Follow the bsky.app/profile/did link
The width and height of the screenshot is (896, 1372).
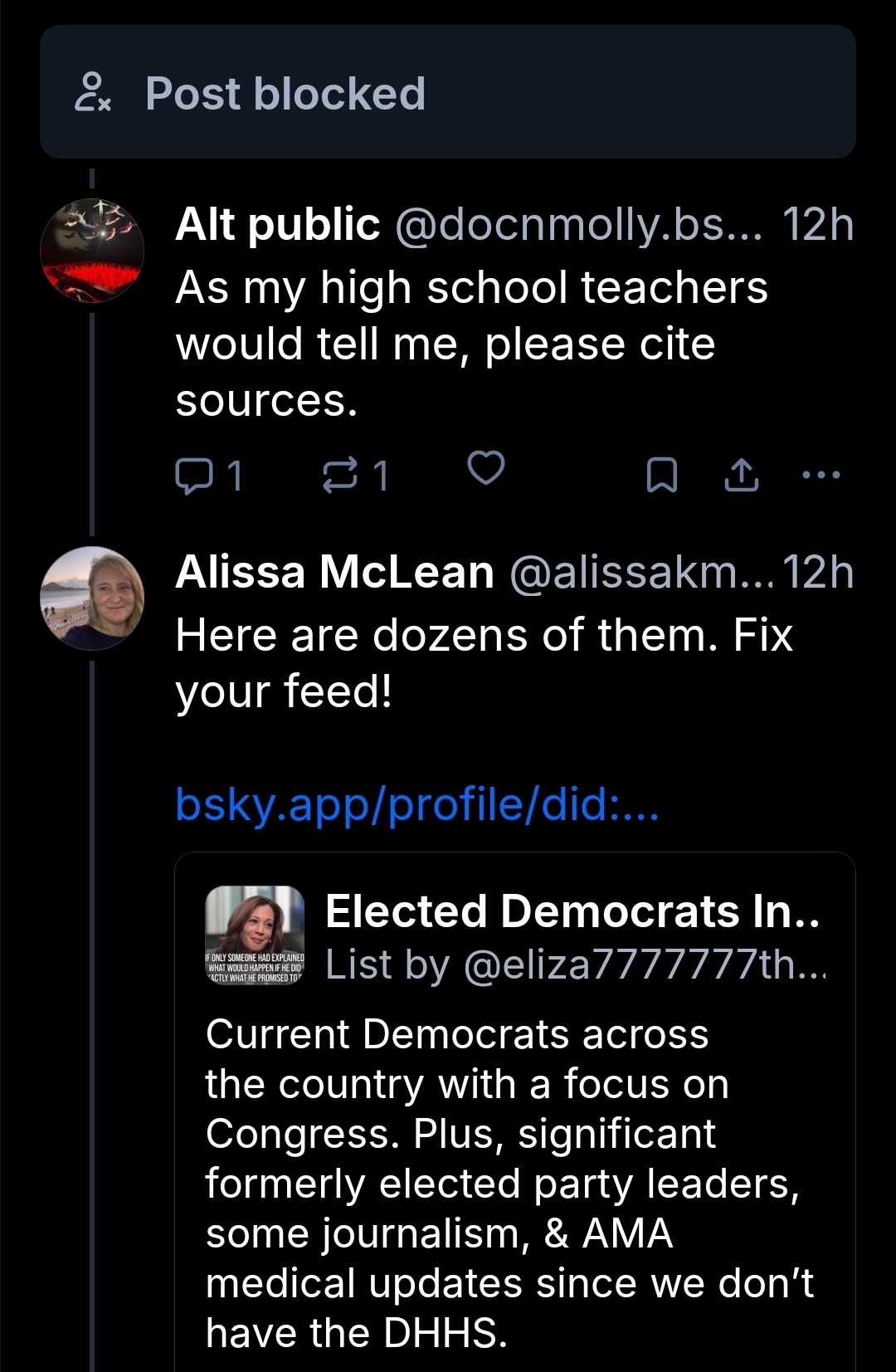(x=417, y=803)
